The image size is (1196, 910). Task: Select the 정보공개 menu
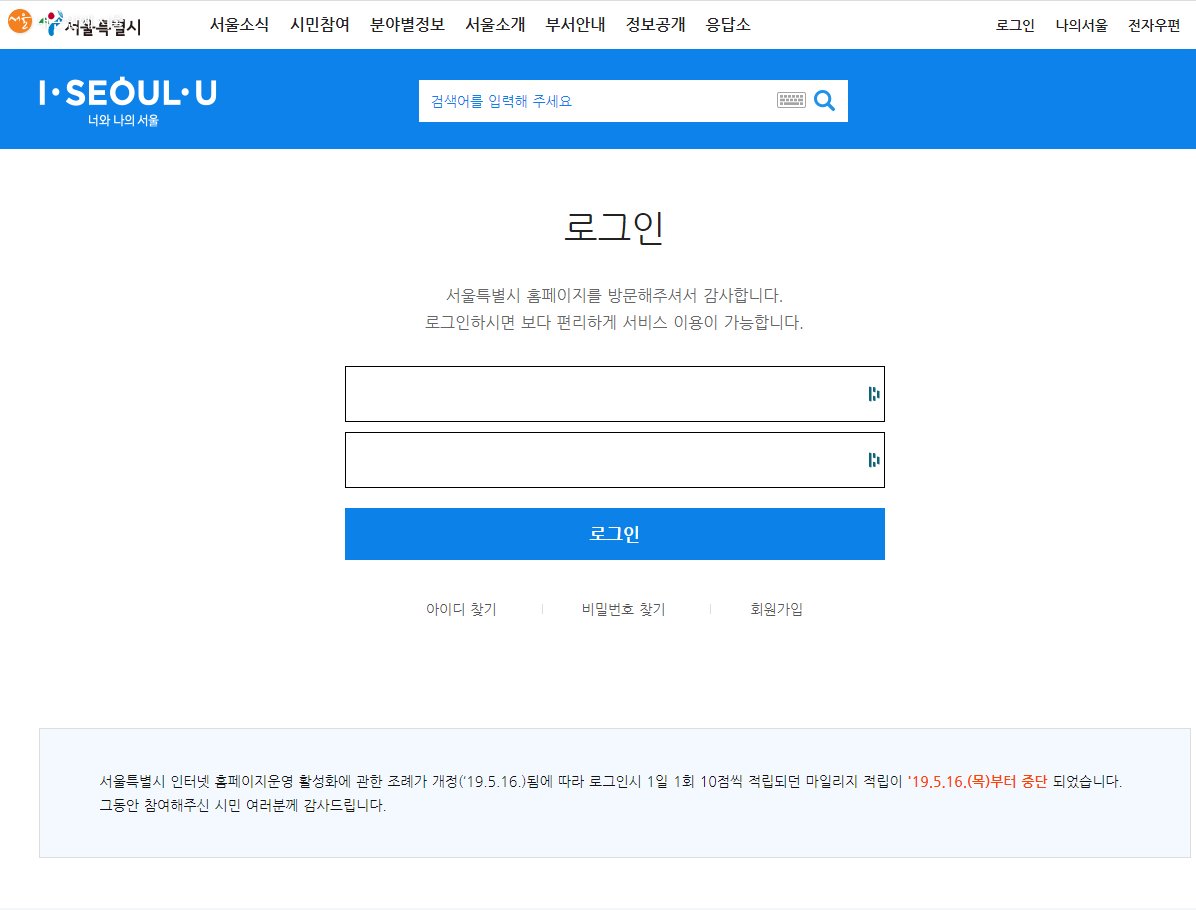point(655,25)
